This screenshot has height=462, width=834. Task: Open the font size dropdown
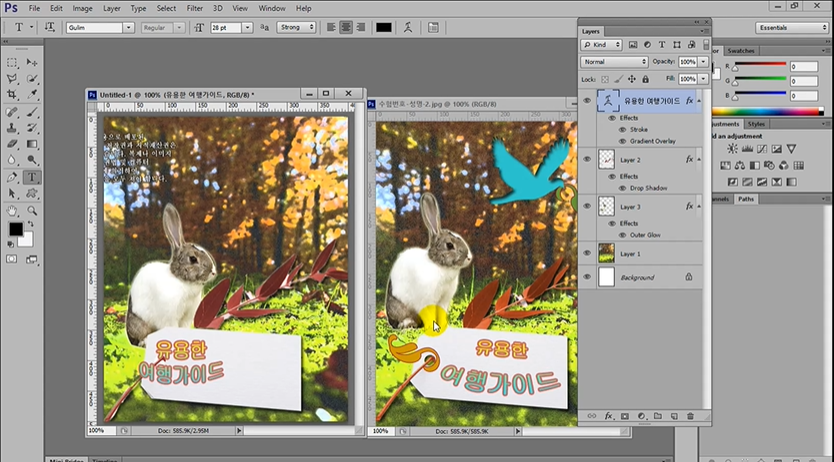click(x=247, y=28)
